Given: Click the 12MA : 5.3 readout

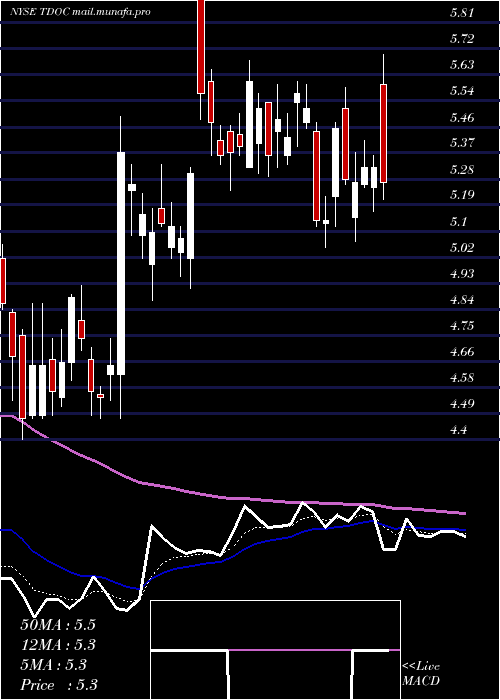Looking at the screenshot, I should click(58, 645).
